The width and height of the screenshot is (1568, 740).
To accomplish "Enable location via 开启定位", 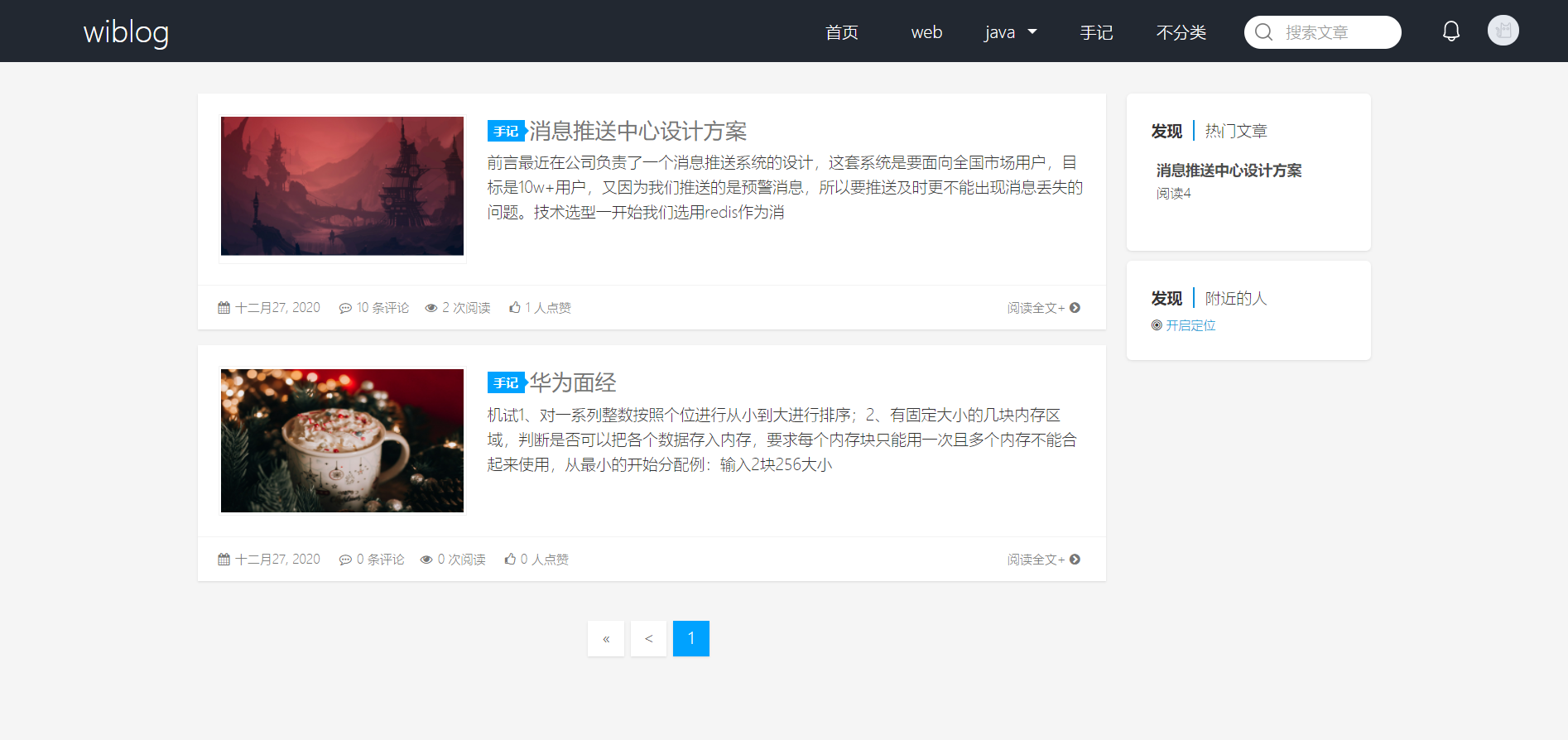I will tap(1190, 325).
